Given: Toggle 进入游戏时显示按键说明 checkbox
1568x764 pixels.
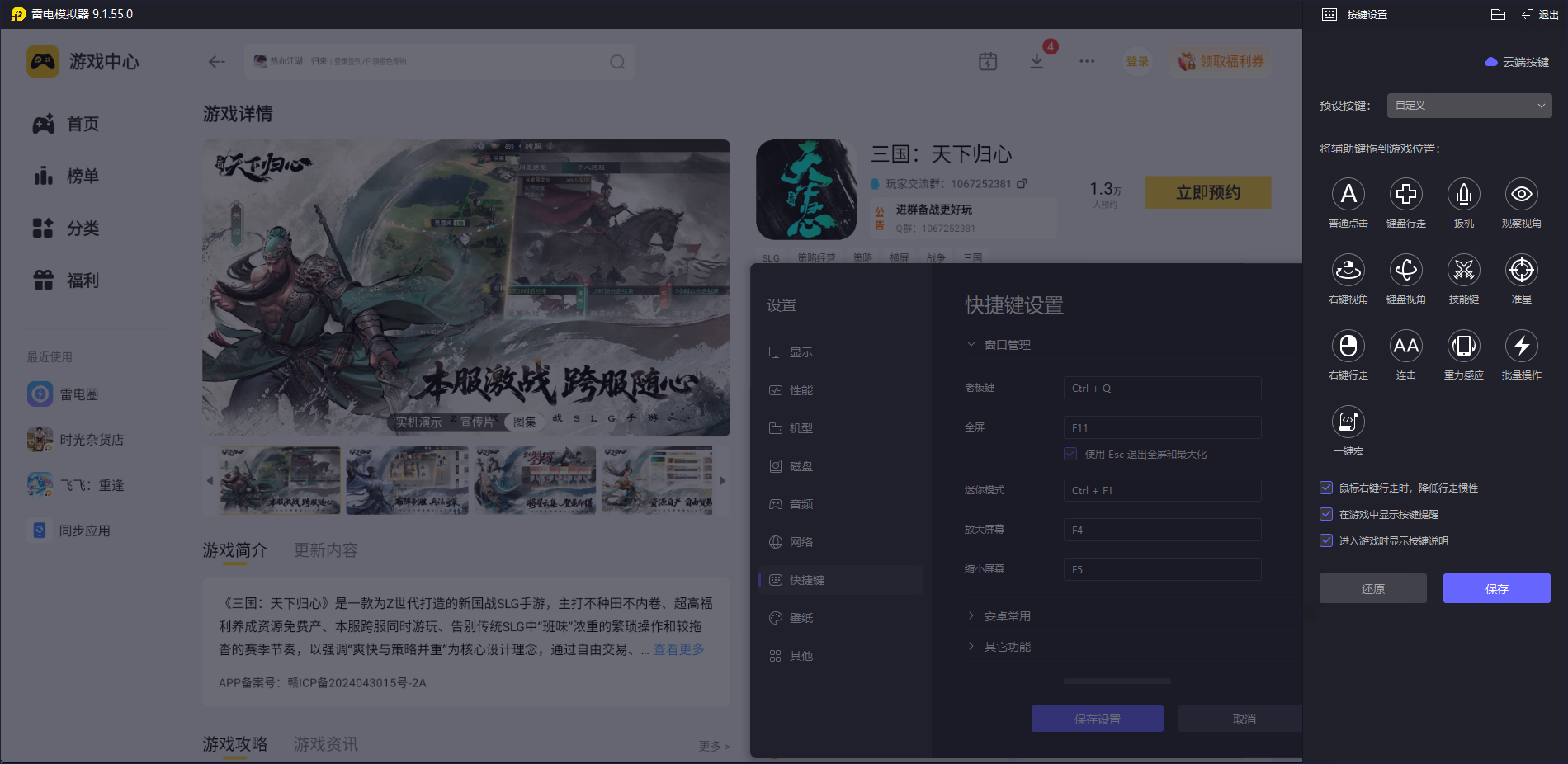Looking at the screenshot, I should click(x=1326, y=540).
